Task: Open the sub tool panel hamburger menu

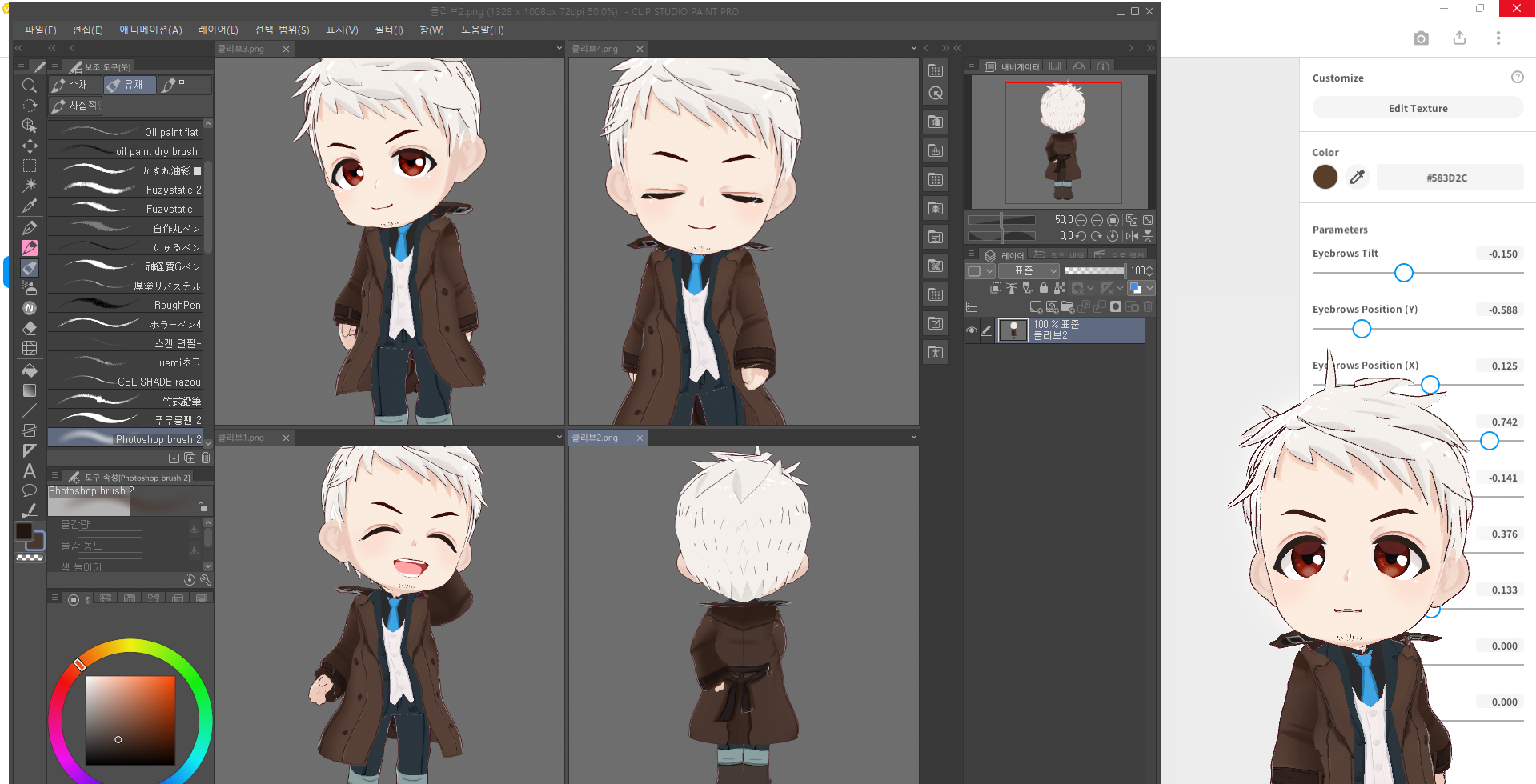Action: [54, 65]
